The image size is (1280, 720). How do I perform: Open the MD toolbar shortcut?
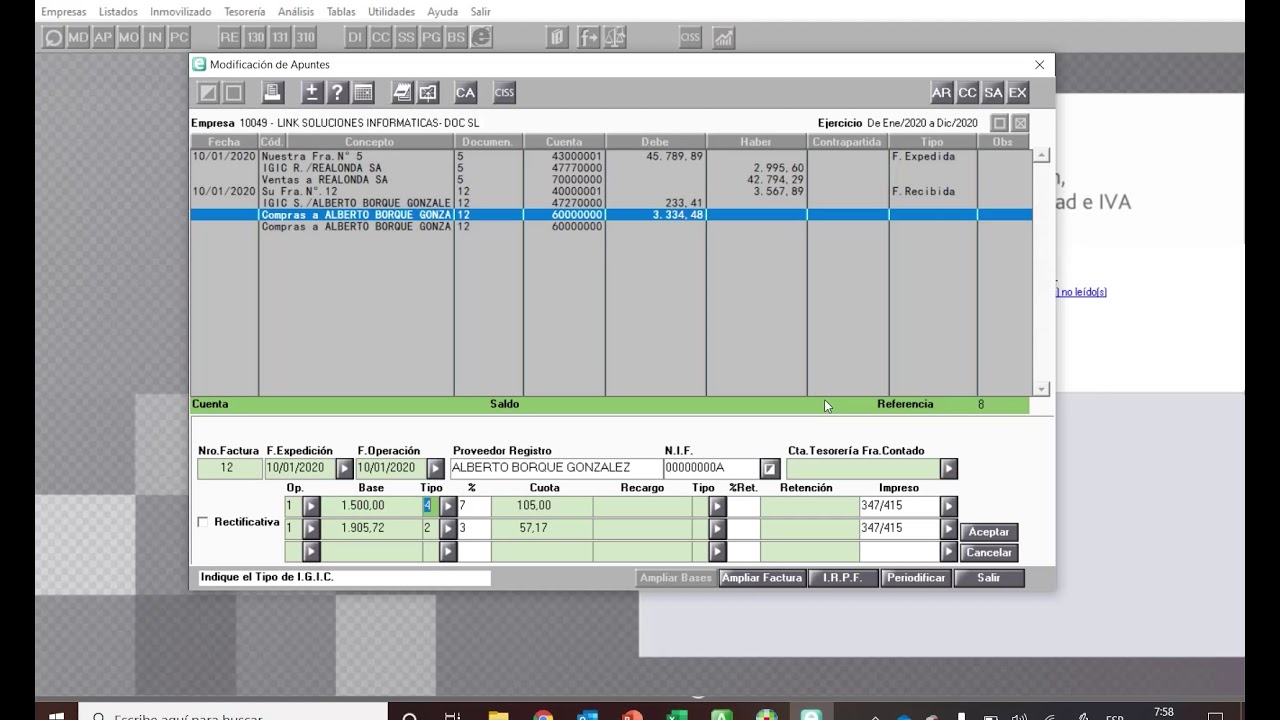(78, 38)
